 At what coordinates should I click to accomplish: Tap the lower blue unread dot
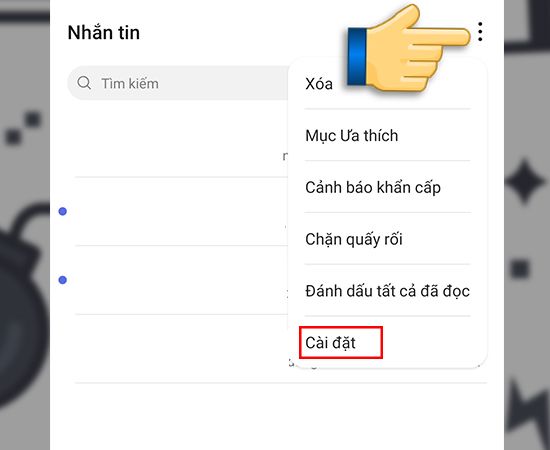[x=62, y=280]
